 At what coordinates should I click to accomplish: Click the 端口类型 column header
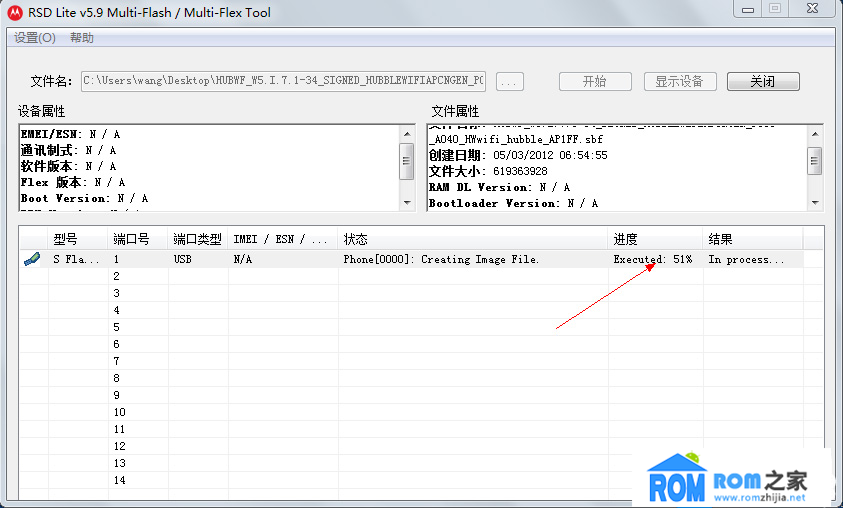pyautogui.click(x=198, y=239)
